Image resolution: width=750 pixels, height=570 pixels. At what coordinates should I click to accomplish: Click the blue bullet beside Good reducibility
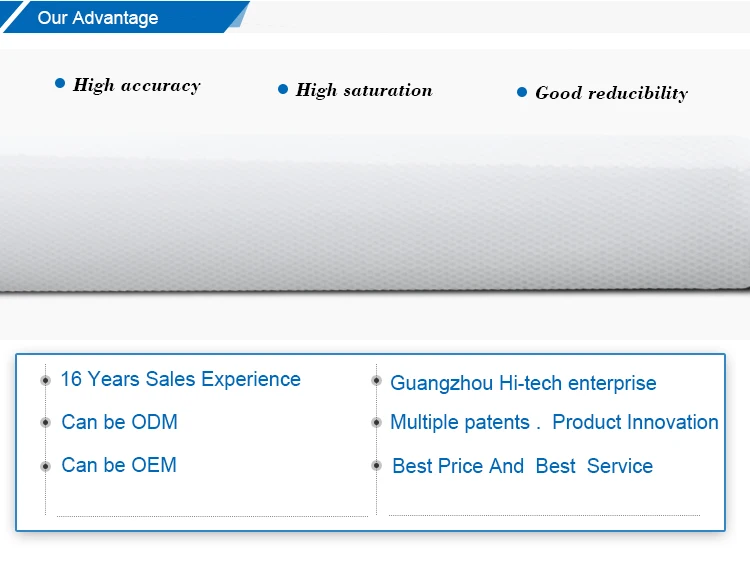click(x=522, y=92)
